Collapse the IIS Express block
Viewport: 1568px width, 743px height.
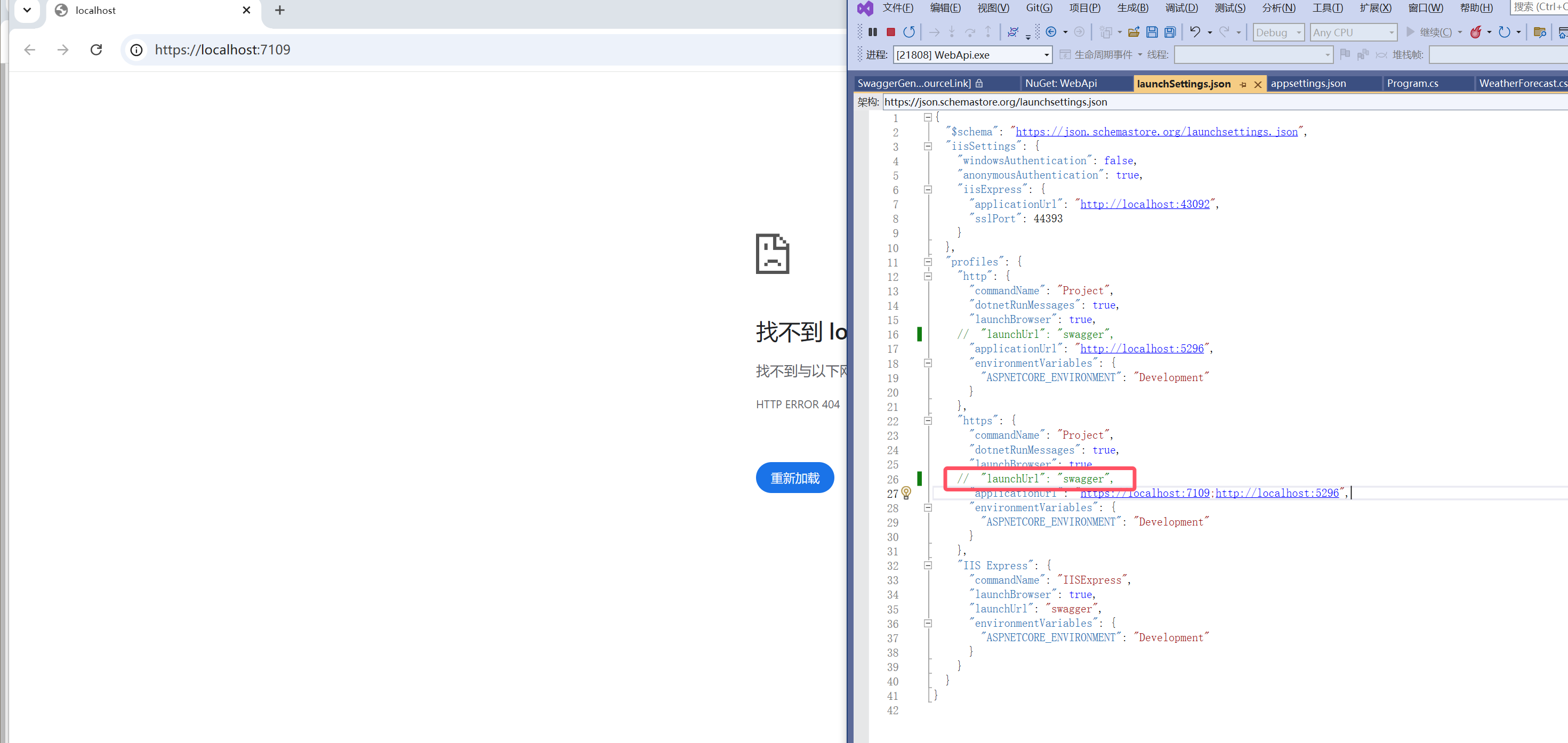click(x=928, y=566)
